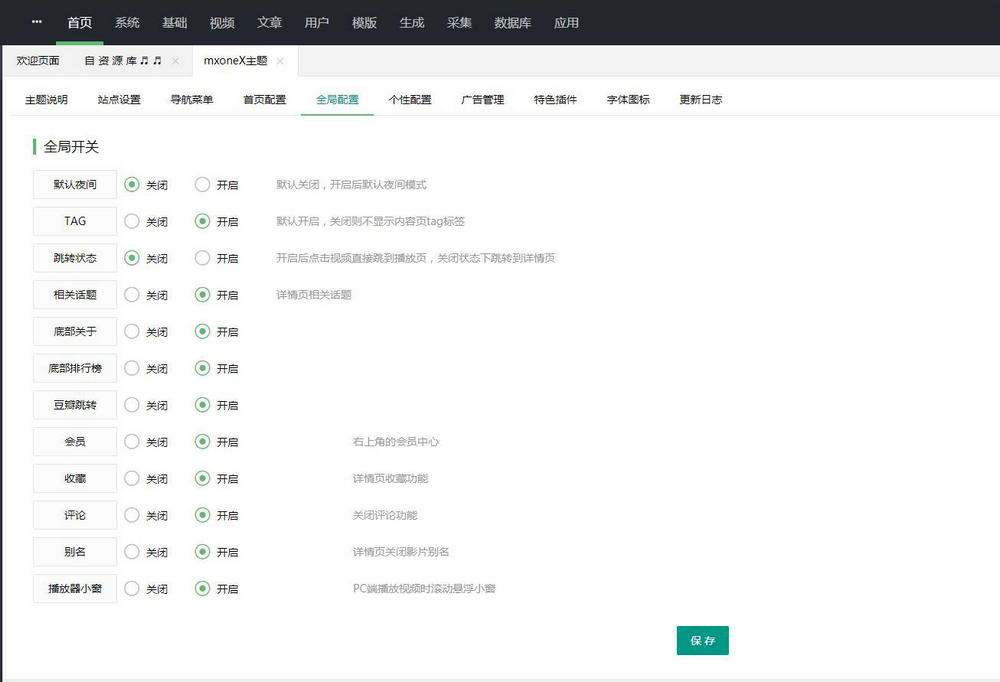Select 关闭 for 播放器小窗
The image size is (1000, 682).
tap(130, 589)
